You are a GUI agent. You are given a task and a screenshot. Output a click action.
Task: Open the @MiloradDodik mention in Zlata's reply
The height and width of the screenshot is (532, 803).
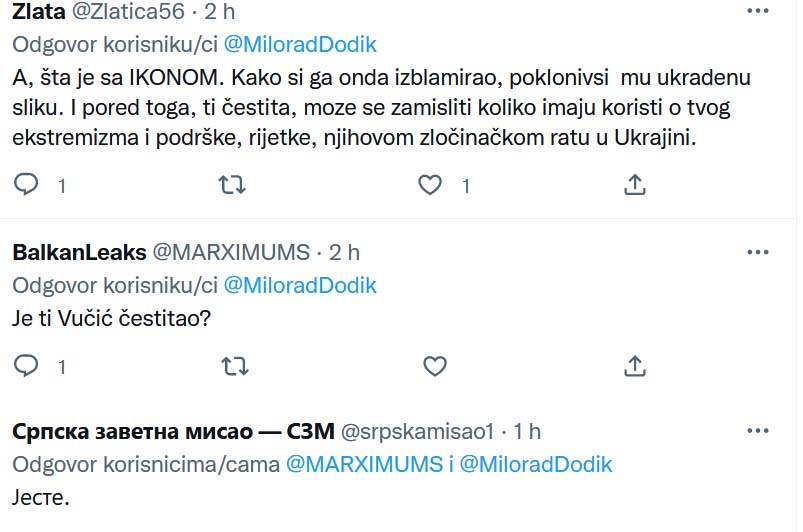click(x=300, y=45)
